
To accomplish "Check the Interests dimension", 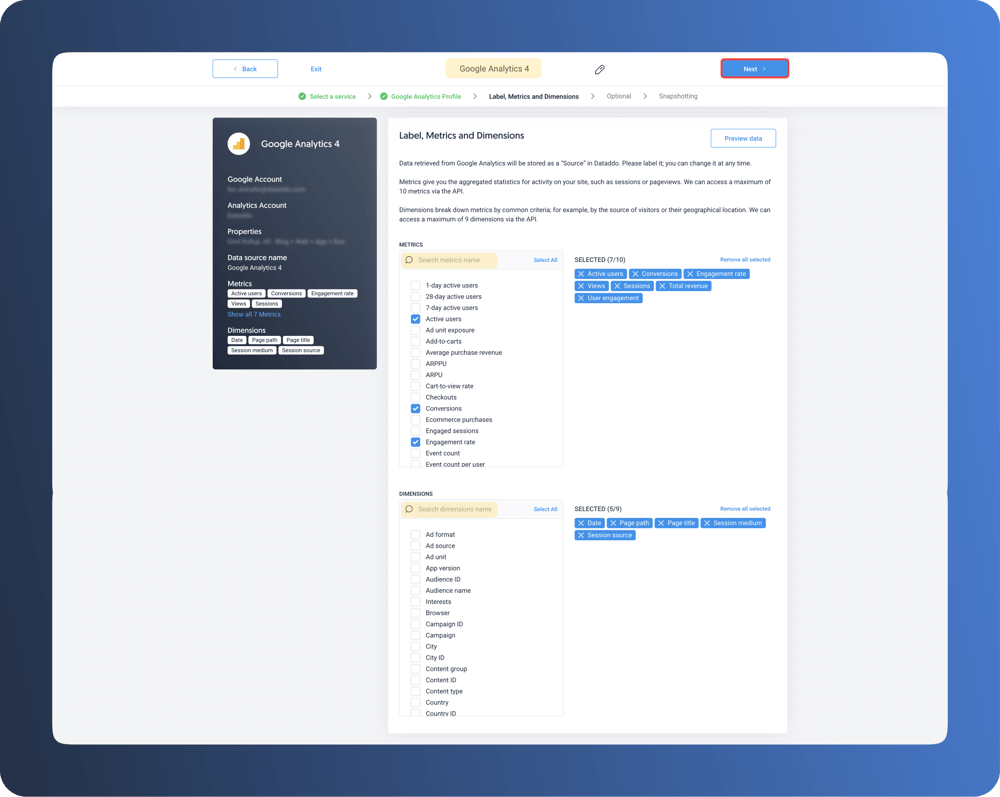I will pos(415,602).
